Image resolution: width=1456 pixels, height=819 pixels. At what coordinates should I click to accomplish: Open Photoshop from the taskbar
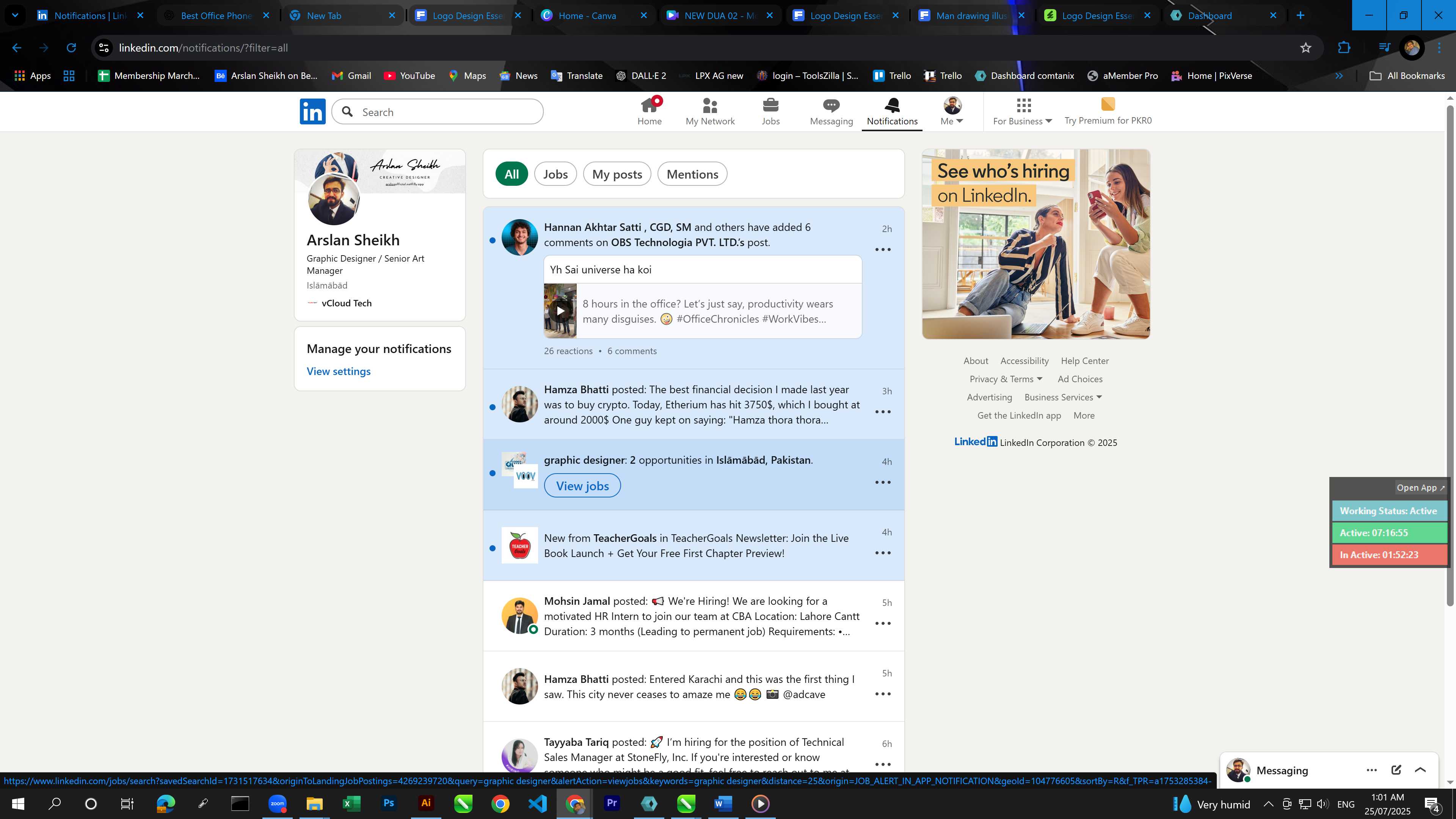pos(389,803)
